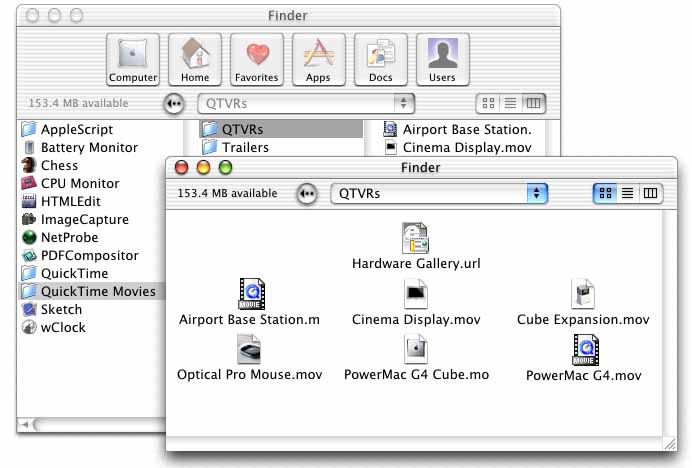Open Apps in the back Finder toolbar
This screenshot has width=692, height=468.
click(x=319, y=60)
